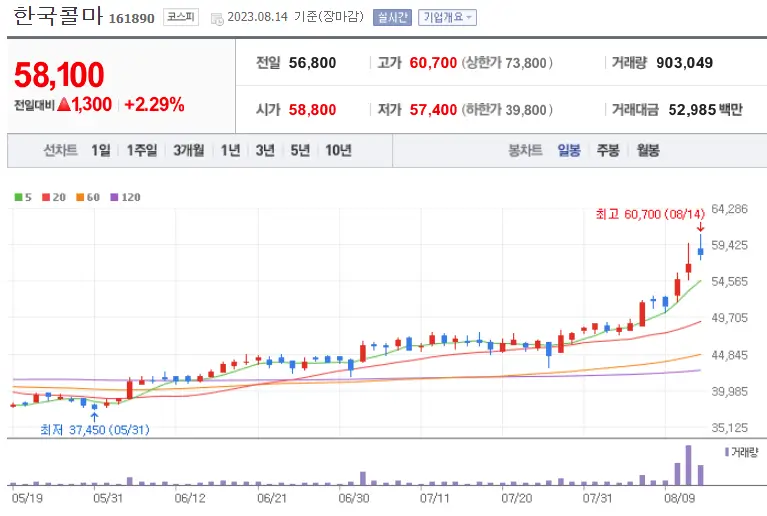Select the 1주일 line chart tab
767x516 pixels.
point(142,150)
